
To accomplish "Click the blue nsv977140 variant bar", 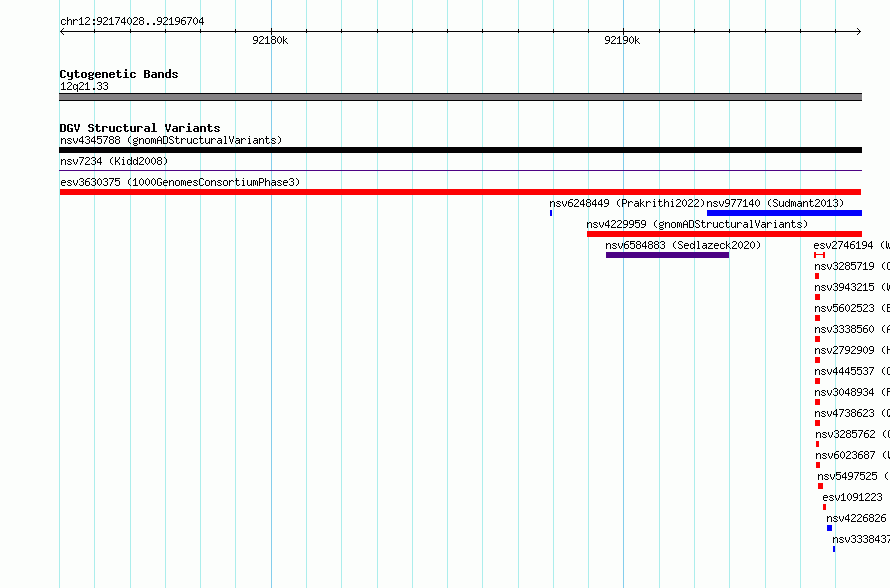I will tap(784, 213).
